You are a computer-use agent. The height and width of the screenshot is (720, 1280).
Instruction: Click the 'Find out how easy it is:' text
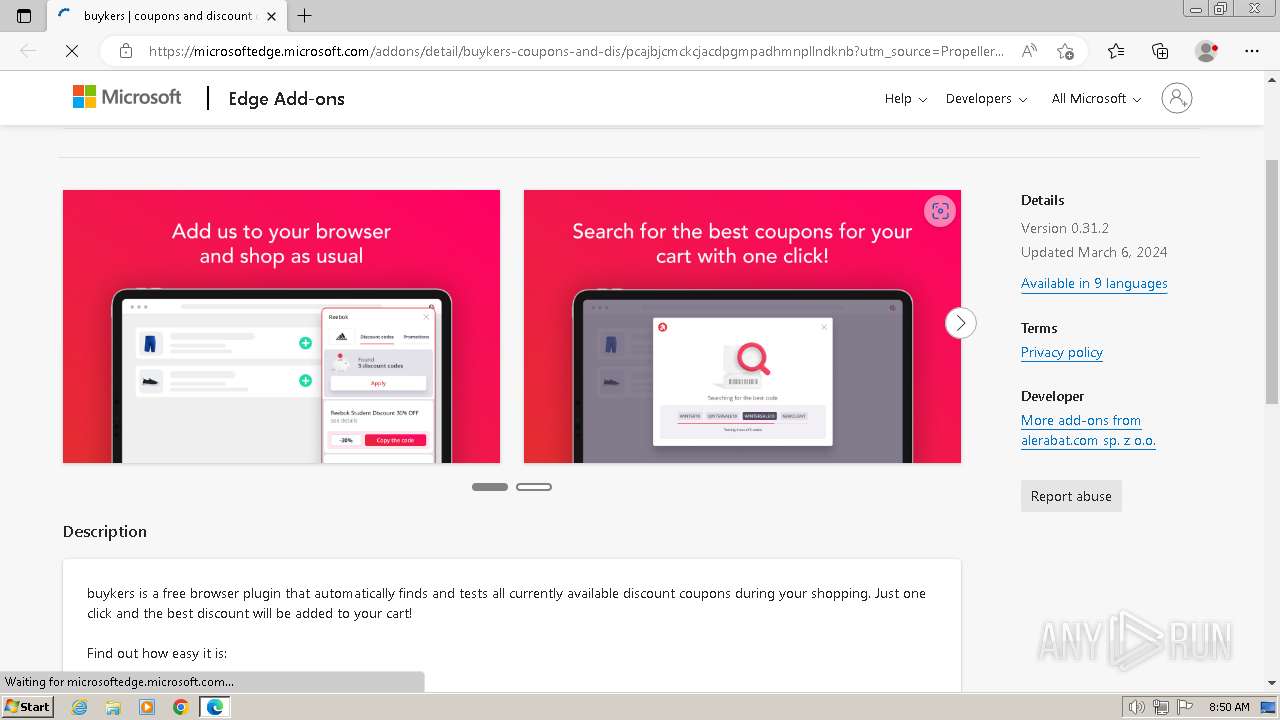point(157,653)
